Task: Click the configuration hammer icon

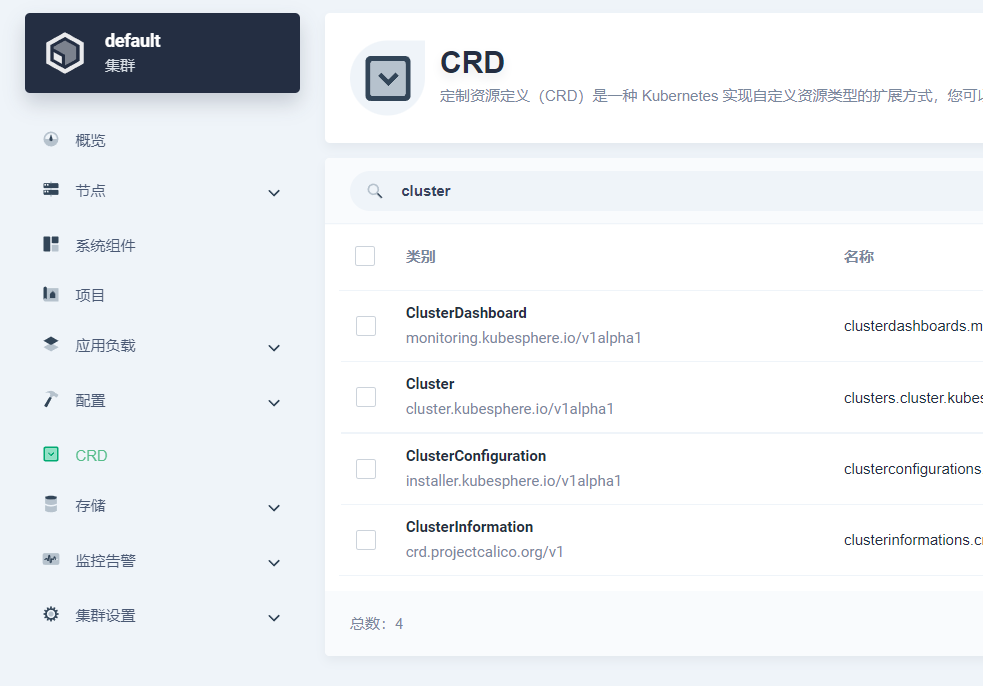Action: [x=51, y=399]
